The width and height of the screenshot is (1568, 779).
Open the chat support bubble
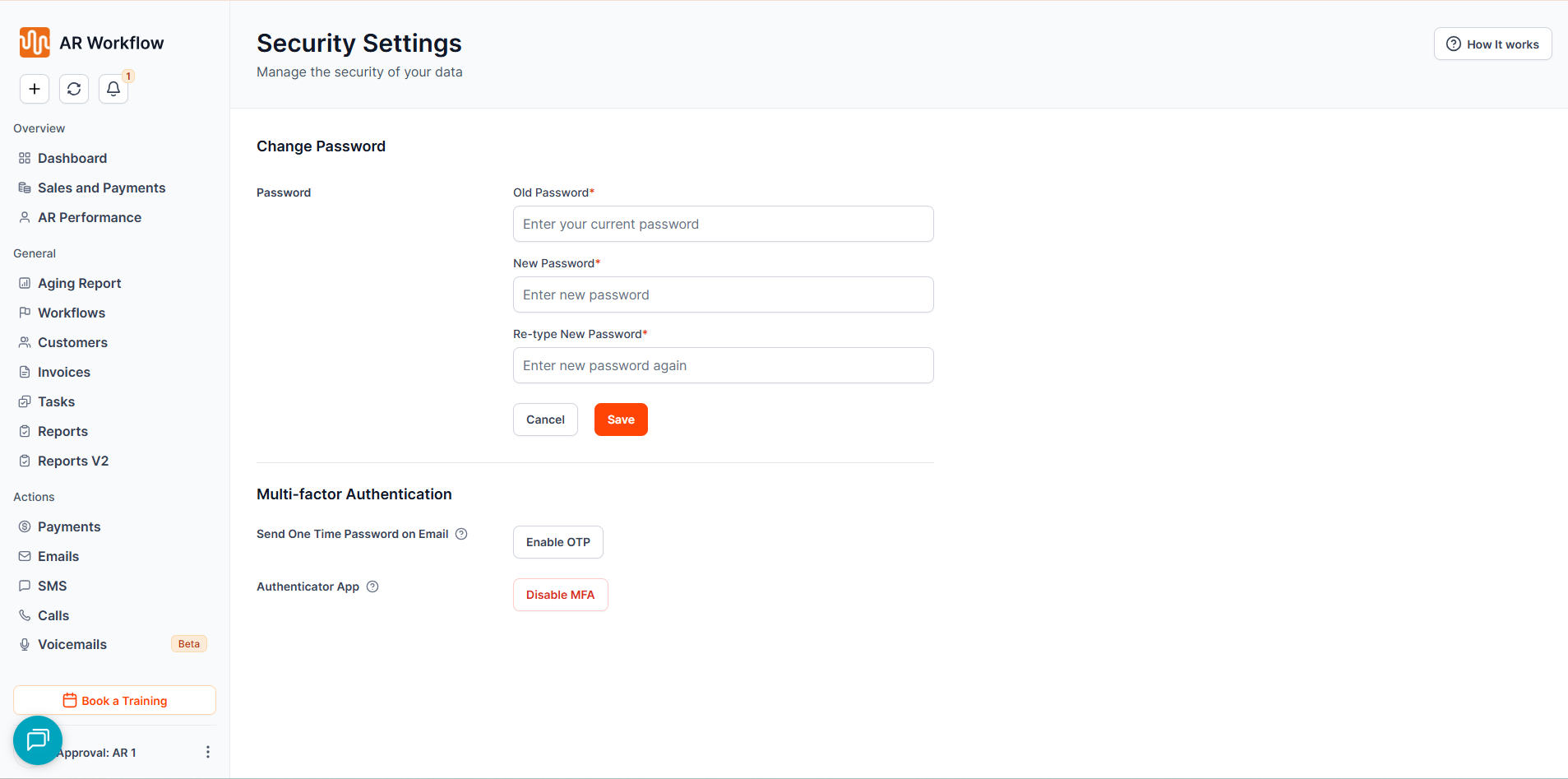click(38, 740)
